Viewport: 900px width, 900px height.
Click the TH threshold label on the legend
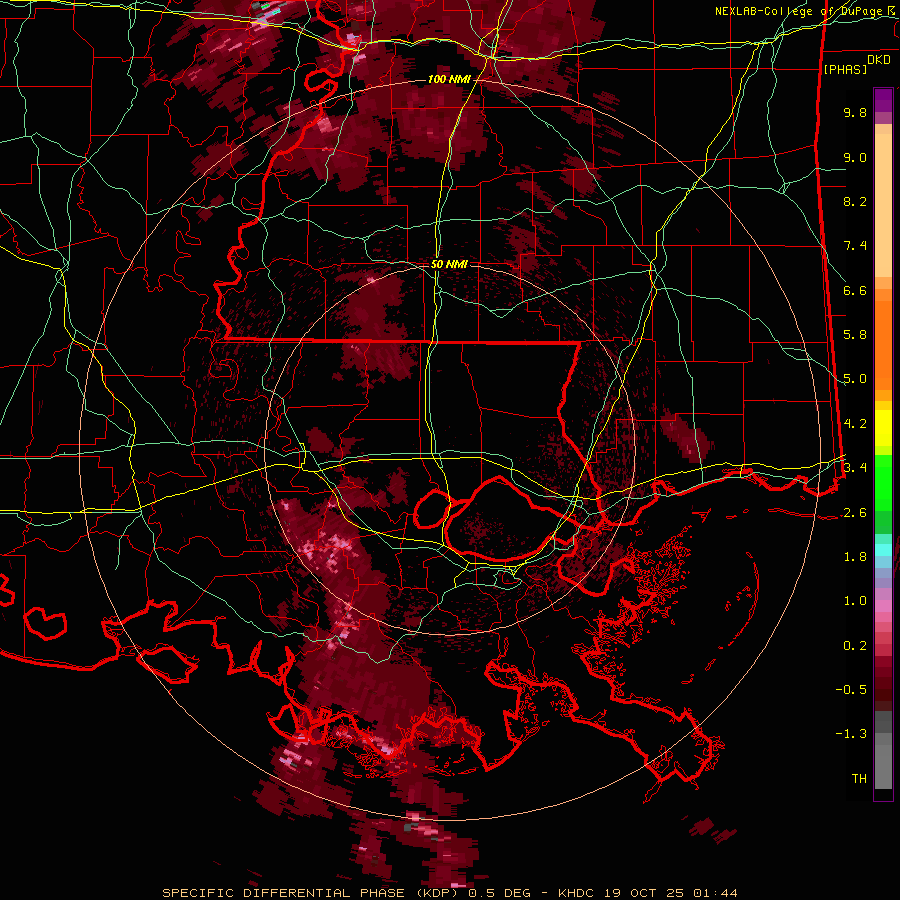[859, 778]
